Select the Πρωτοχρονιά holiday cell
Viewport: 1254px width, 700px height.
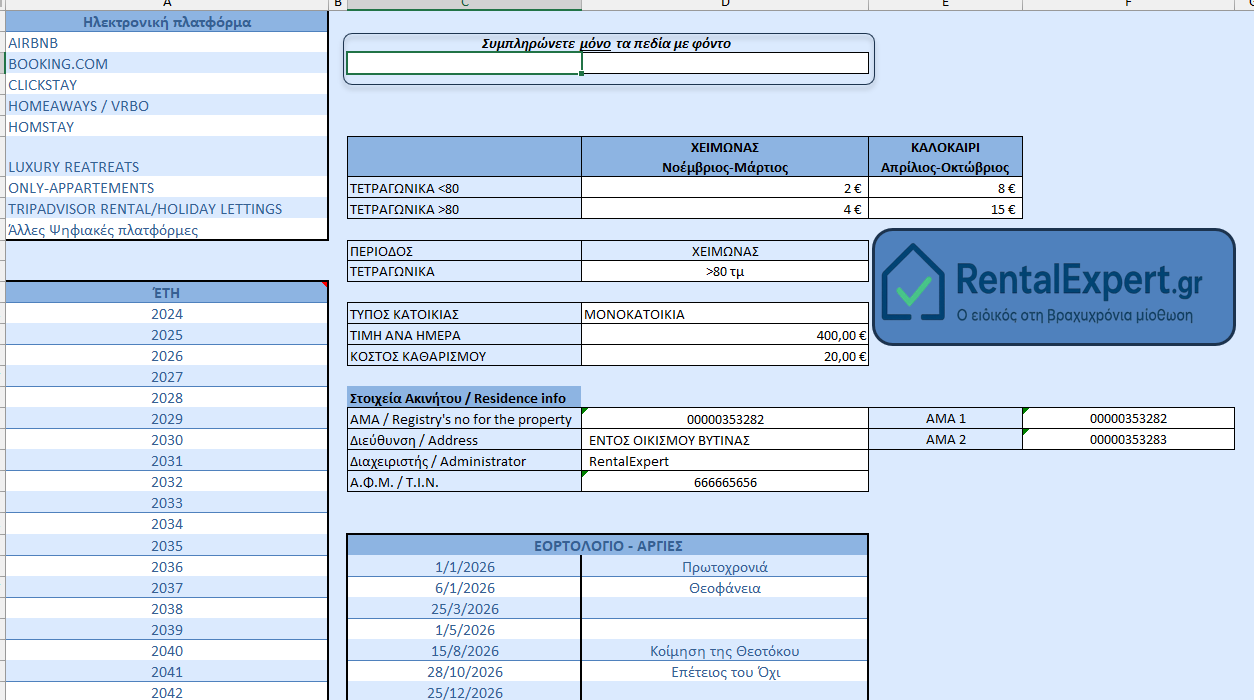[x=725, y=567]
